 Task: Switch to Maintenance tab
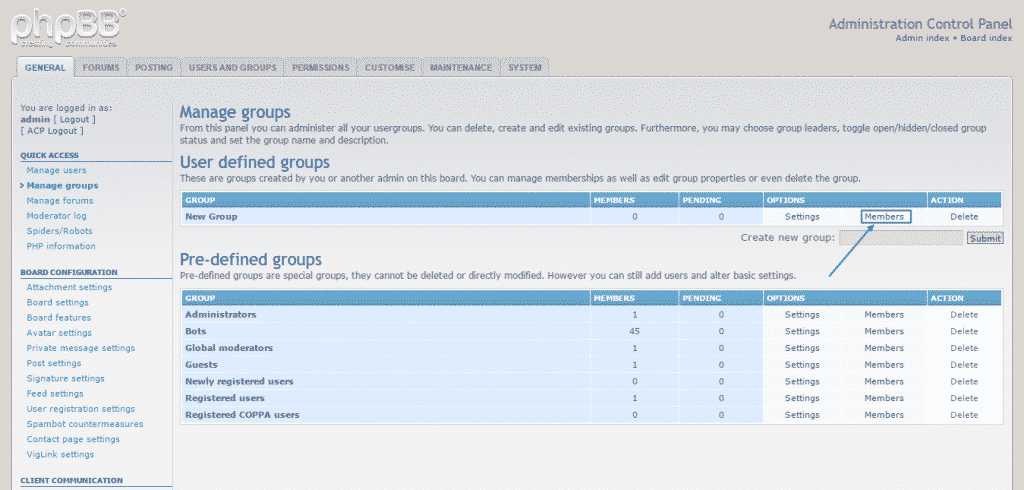pyautogui.click(x=461, y=67)
